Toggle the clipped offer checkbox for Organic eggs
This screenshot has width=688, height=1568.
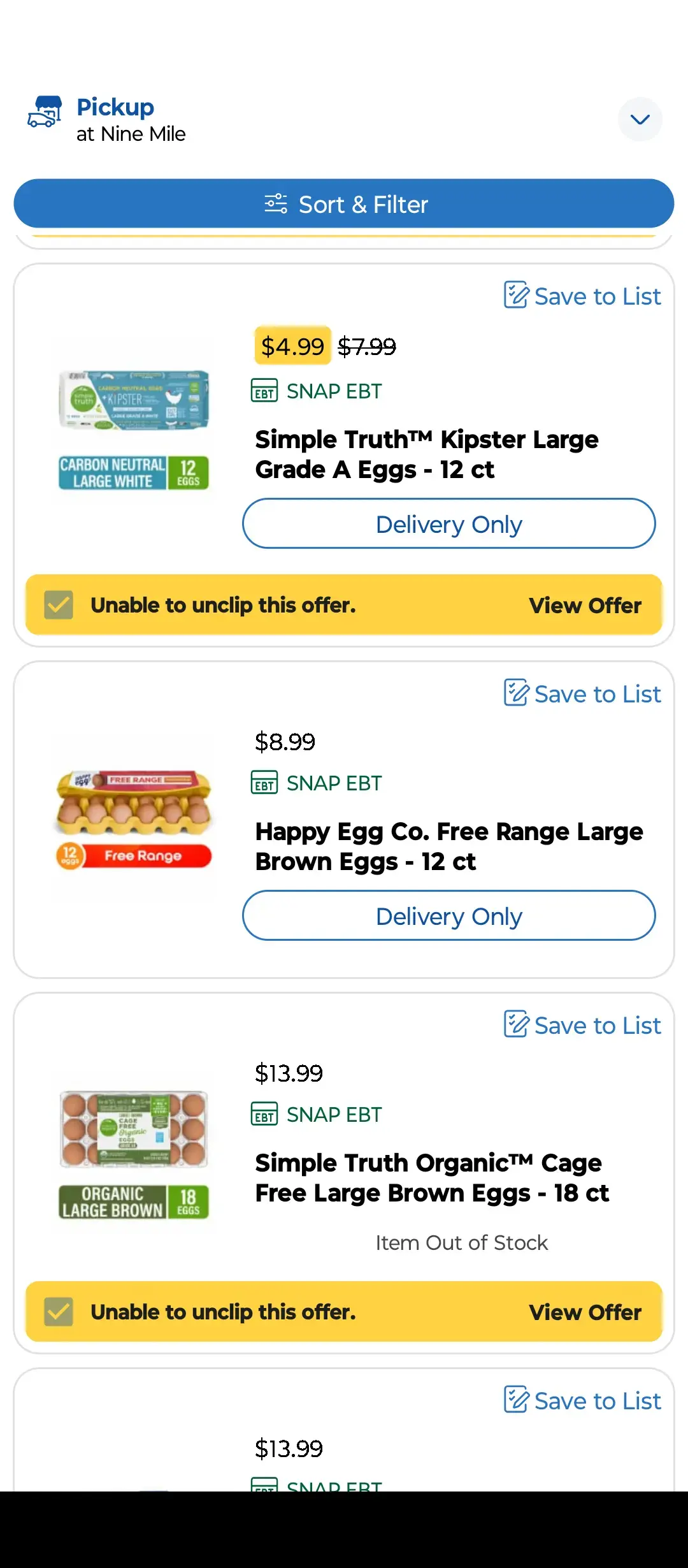click(x=59, y=1312)
